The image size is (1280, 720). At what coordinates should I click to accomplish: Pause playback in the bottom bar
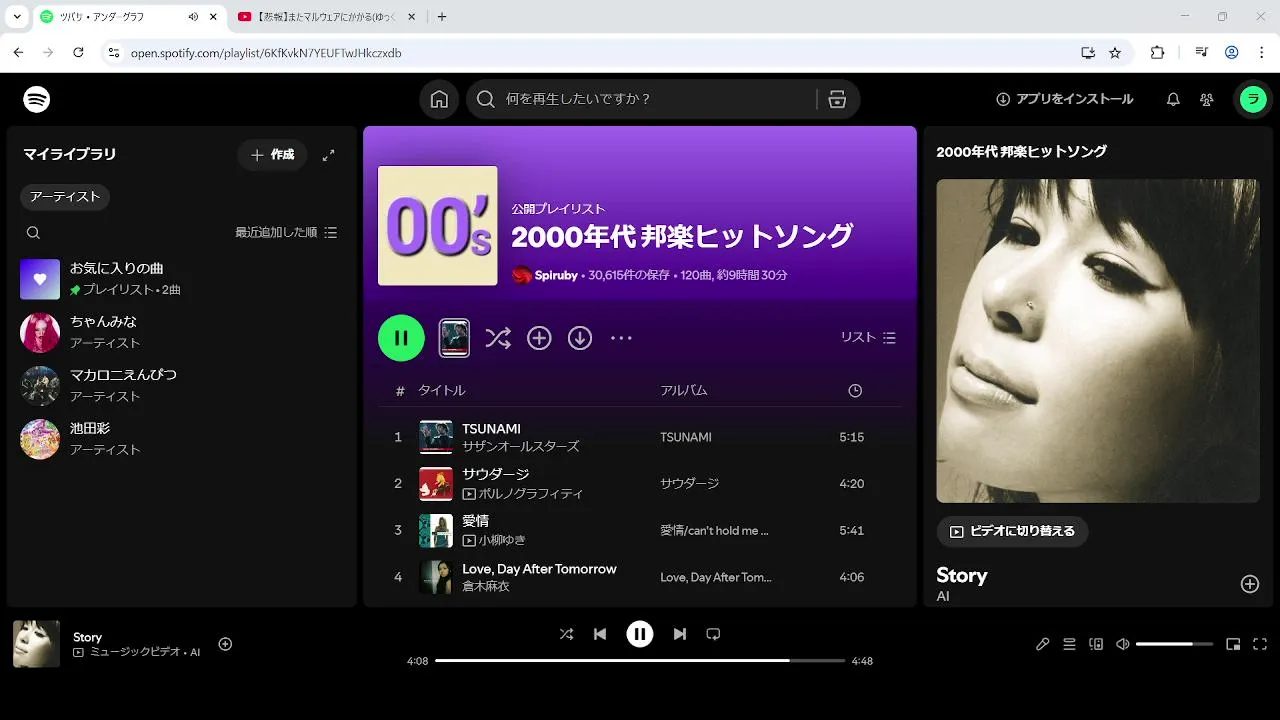(x=640, y=634)
